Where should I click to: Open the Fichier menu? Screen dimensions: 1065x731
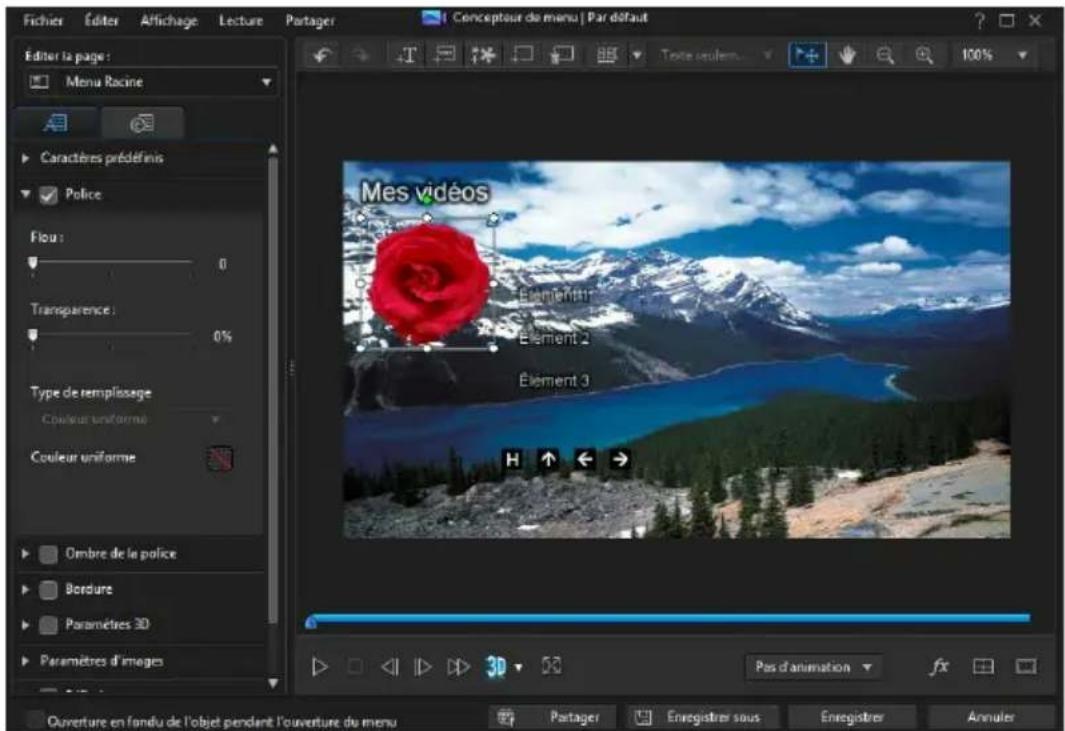click(x=42, y=19)
